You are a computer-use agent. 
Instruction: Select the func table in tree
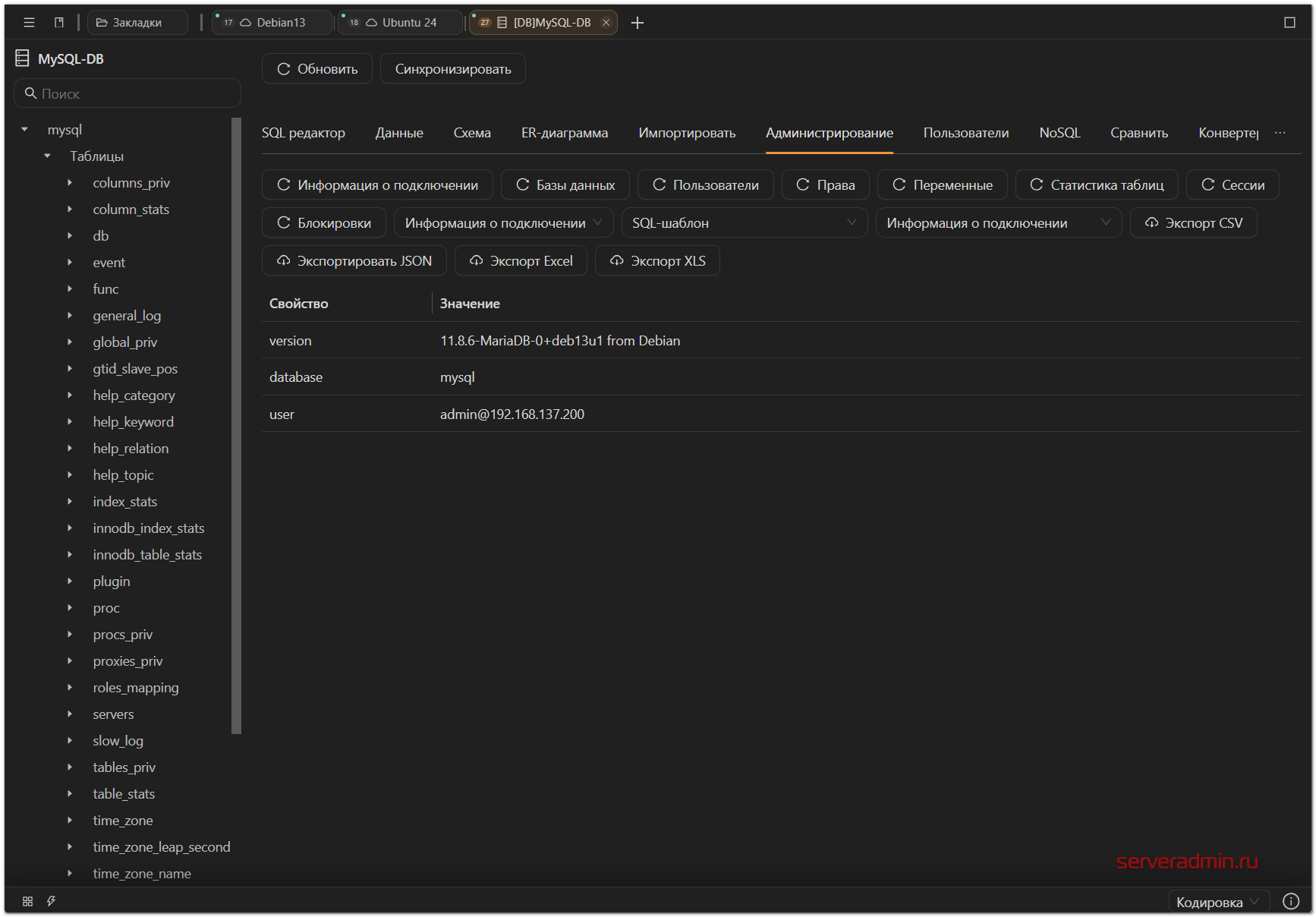tap(106, 289)
